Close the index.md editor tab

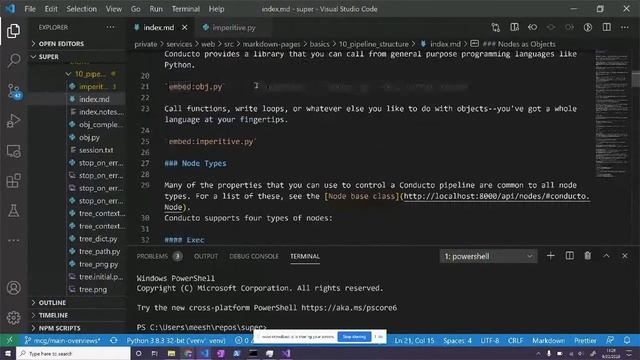tap(184, 27)
